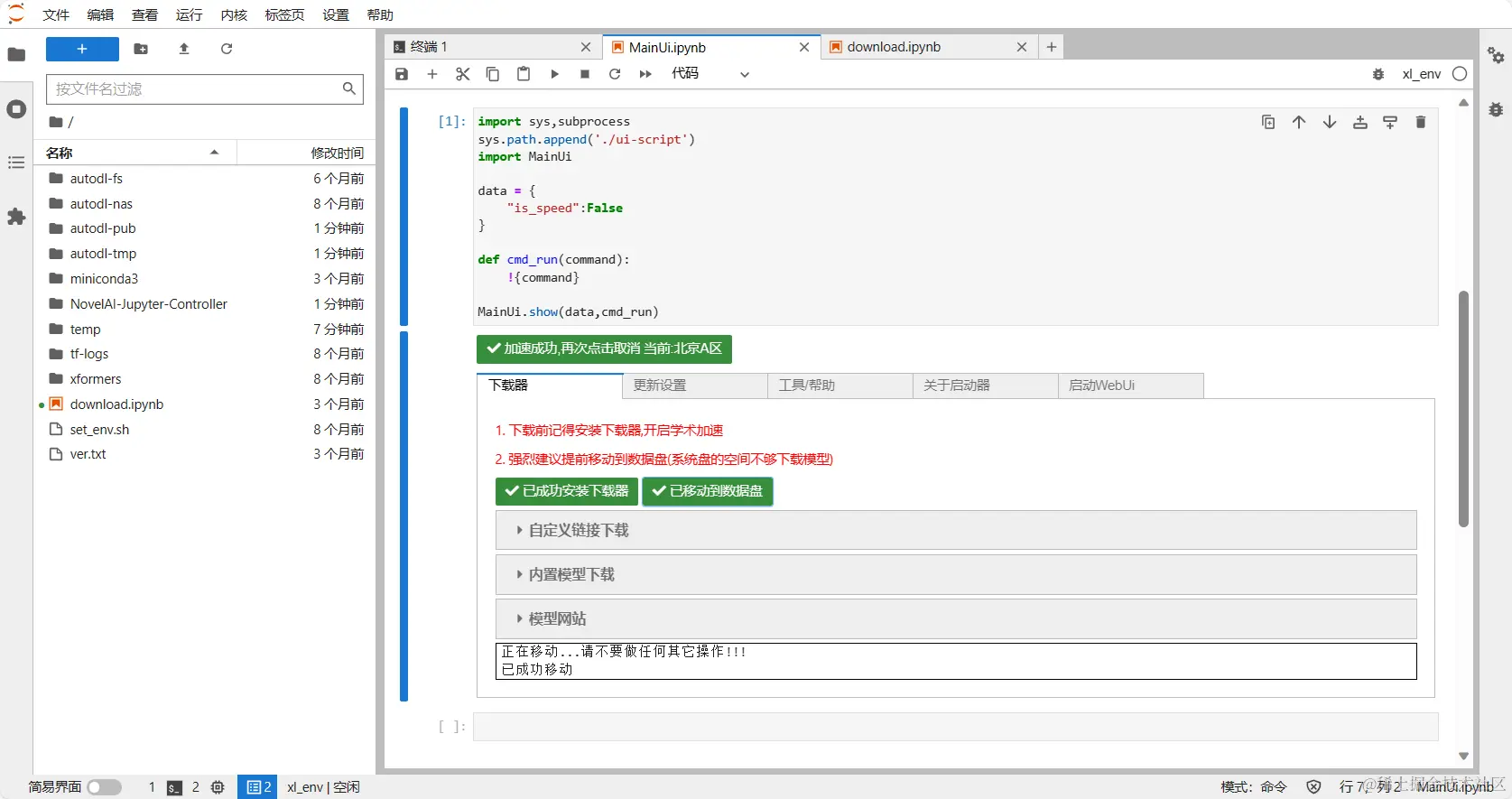Sort files by 修改时间 column
This screenshot has height=799, width=1512.
(307, 153)
